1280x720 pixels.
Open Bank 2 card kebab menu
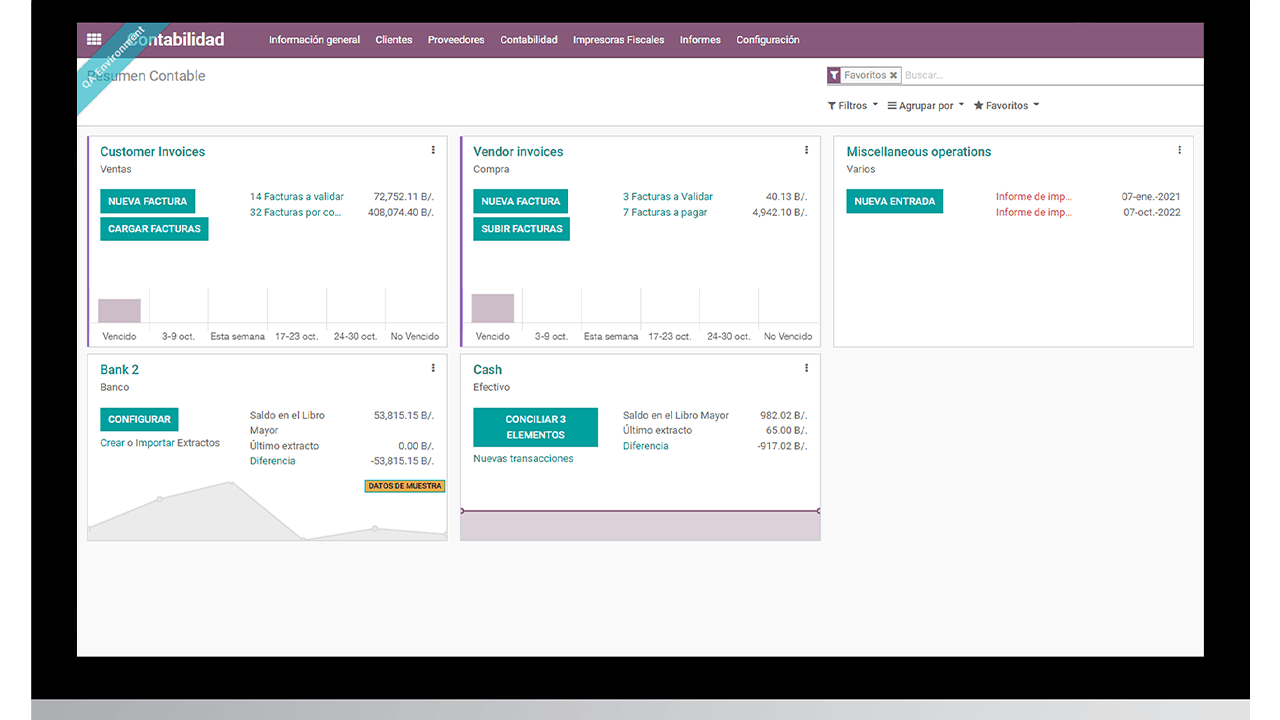433,368
